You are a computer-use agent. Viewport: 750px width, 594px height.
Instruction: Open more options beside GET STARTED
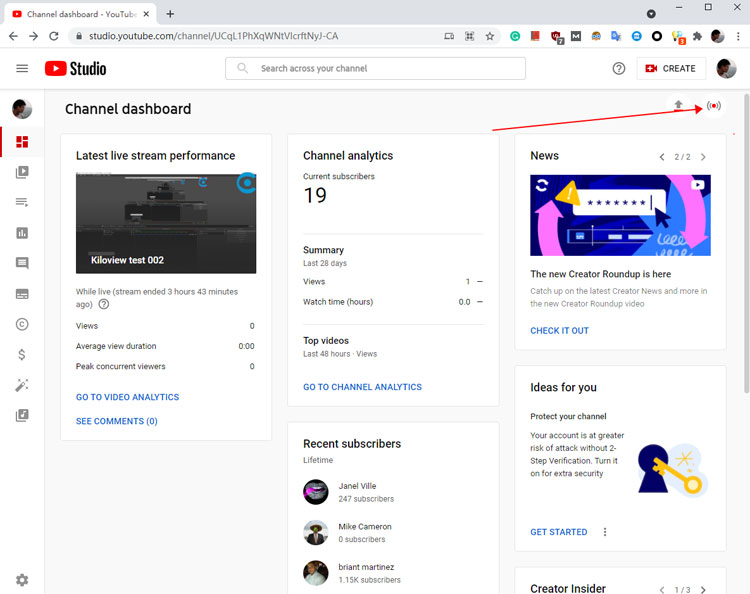(605, 532)
